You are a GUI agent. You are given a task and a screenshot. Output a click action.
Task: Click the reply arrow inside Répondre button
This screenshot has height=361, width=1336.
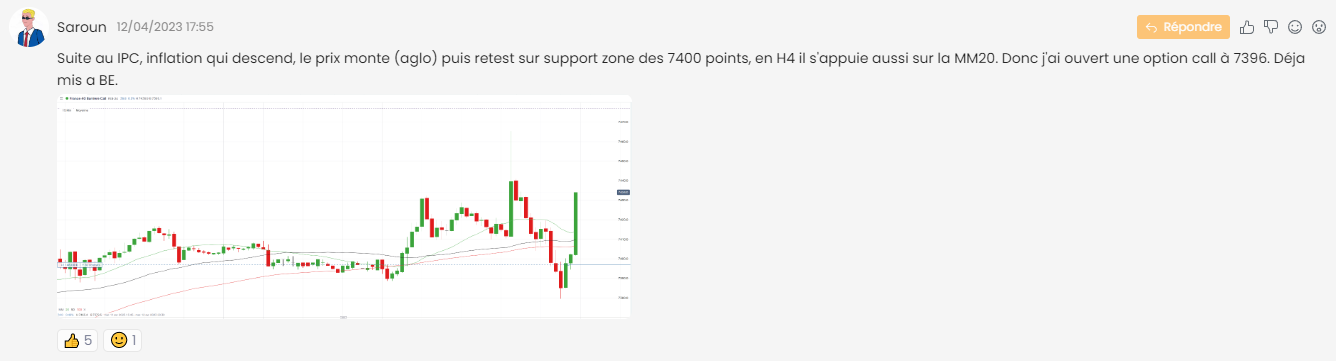click(1151, 27)
